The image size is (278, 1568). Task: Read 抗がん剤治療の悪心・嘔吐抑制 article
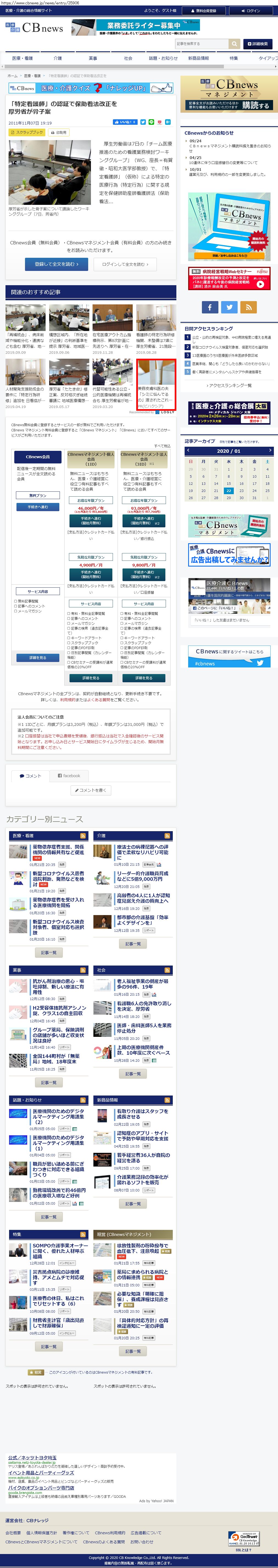58,987
